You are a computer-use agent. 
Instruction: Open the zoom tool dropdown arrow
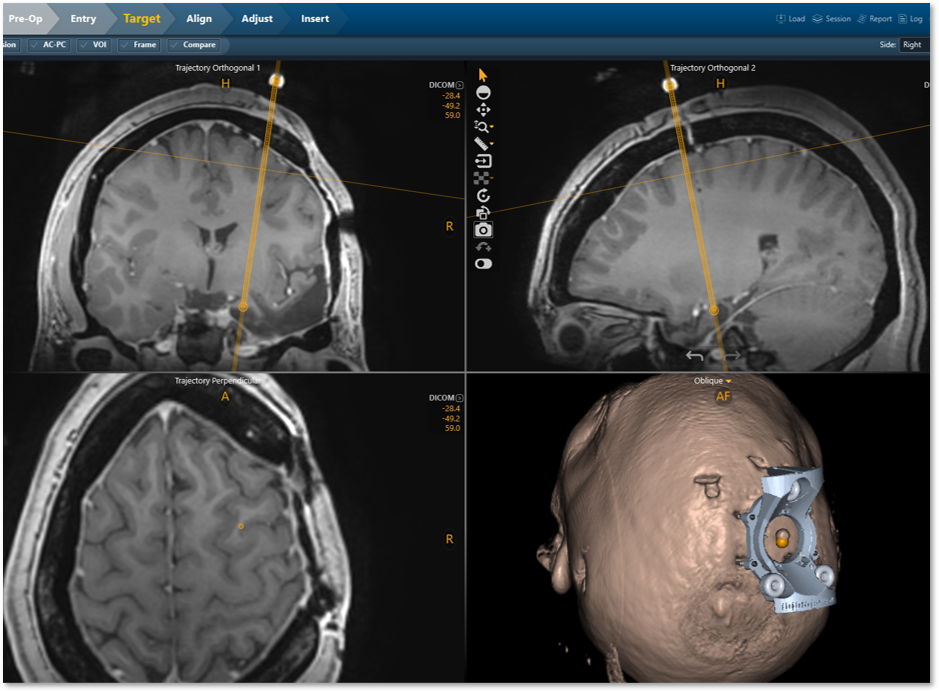click(492, 128)
